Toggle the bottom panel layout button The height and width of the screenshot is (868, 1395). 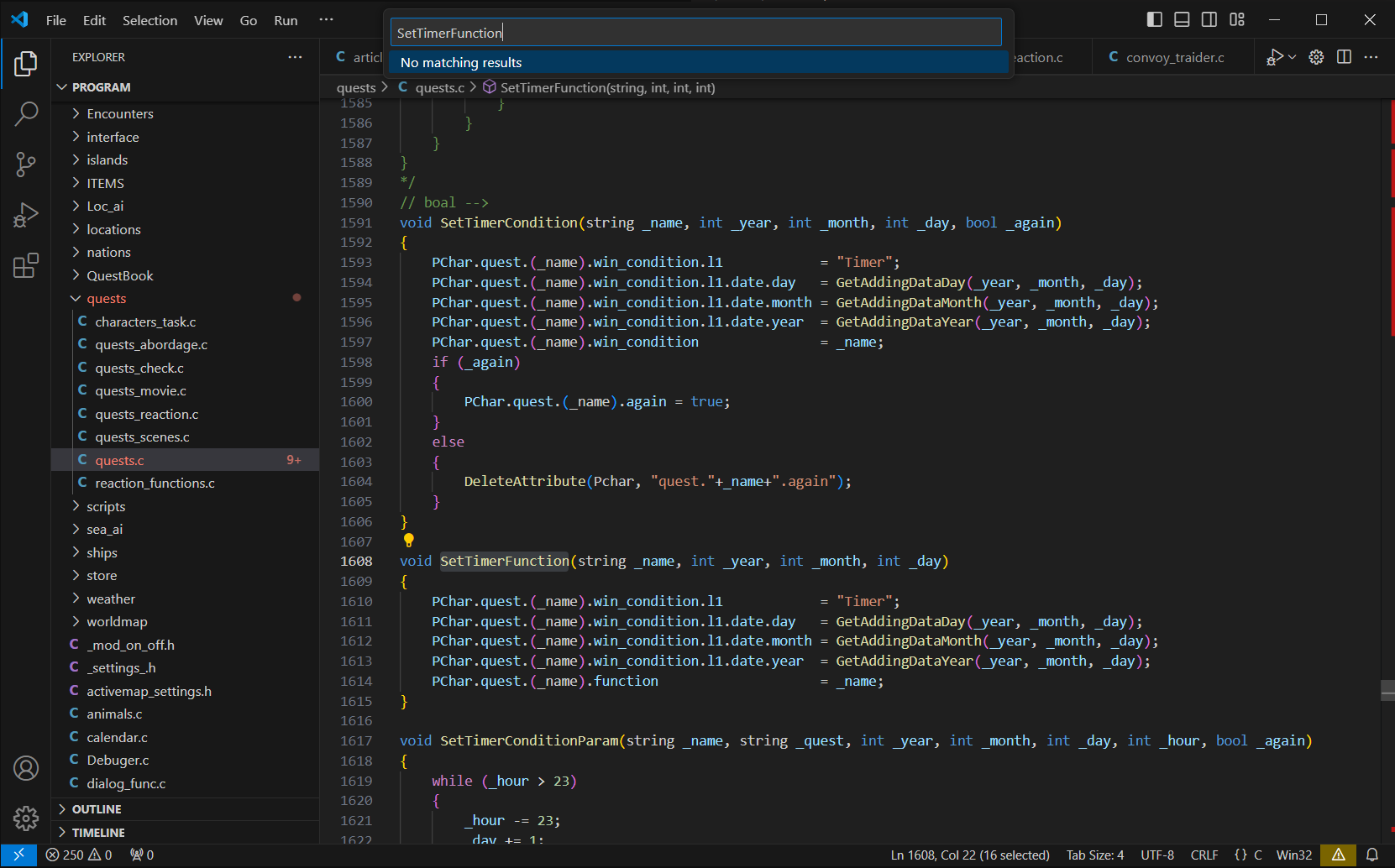[1182, 19]
